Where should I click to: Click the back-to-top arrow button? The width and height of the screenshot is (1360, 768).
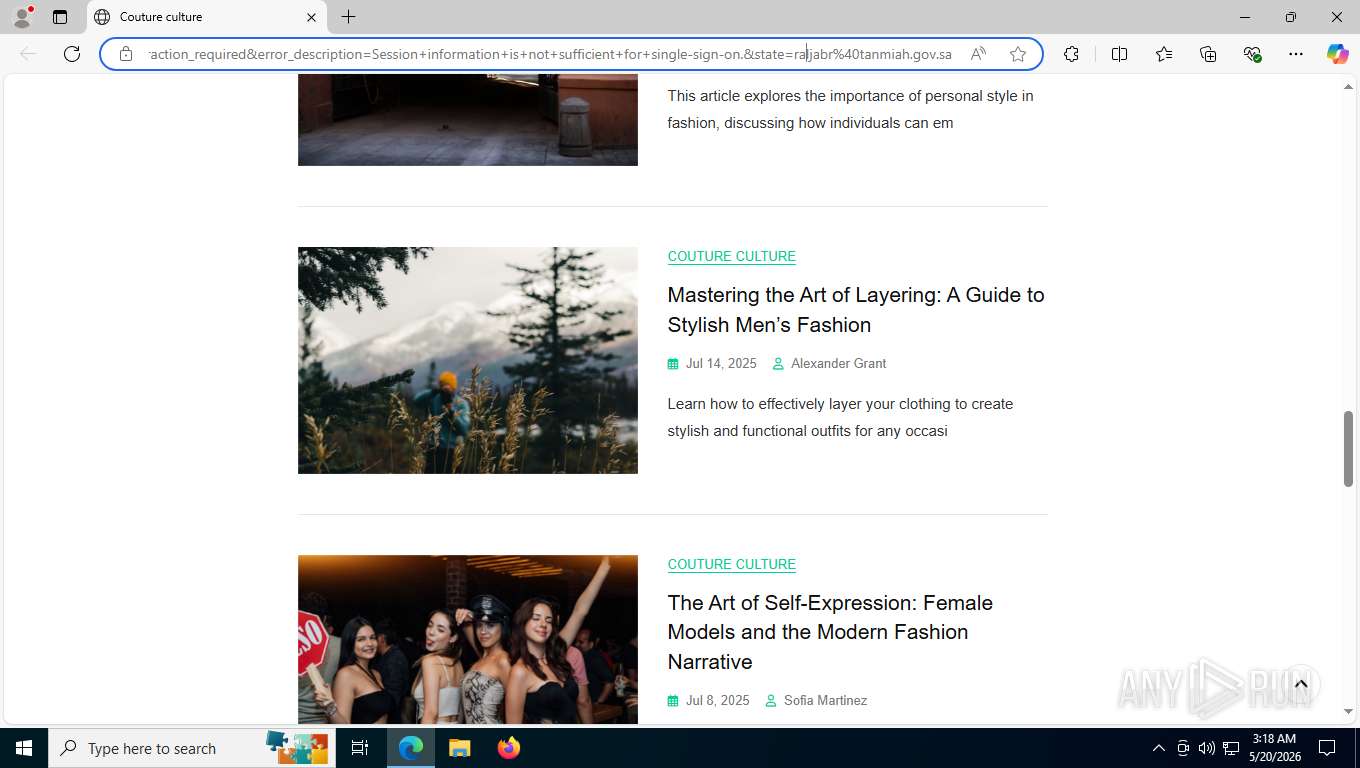click(x=1301, y=684)
